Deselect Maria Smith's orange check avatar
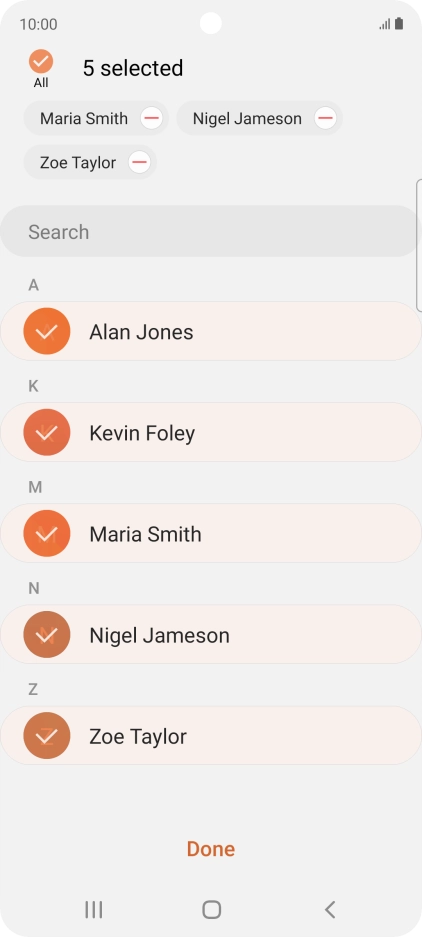The image size is (422, 937). (x=47, y=533)
